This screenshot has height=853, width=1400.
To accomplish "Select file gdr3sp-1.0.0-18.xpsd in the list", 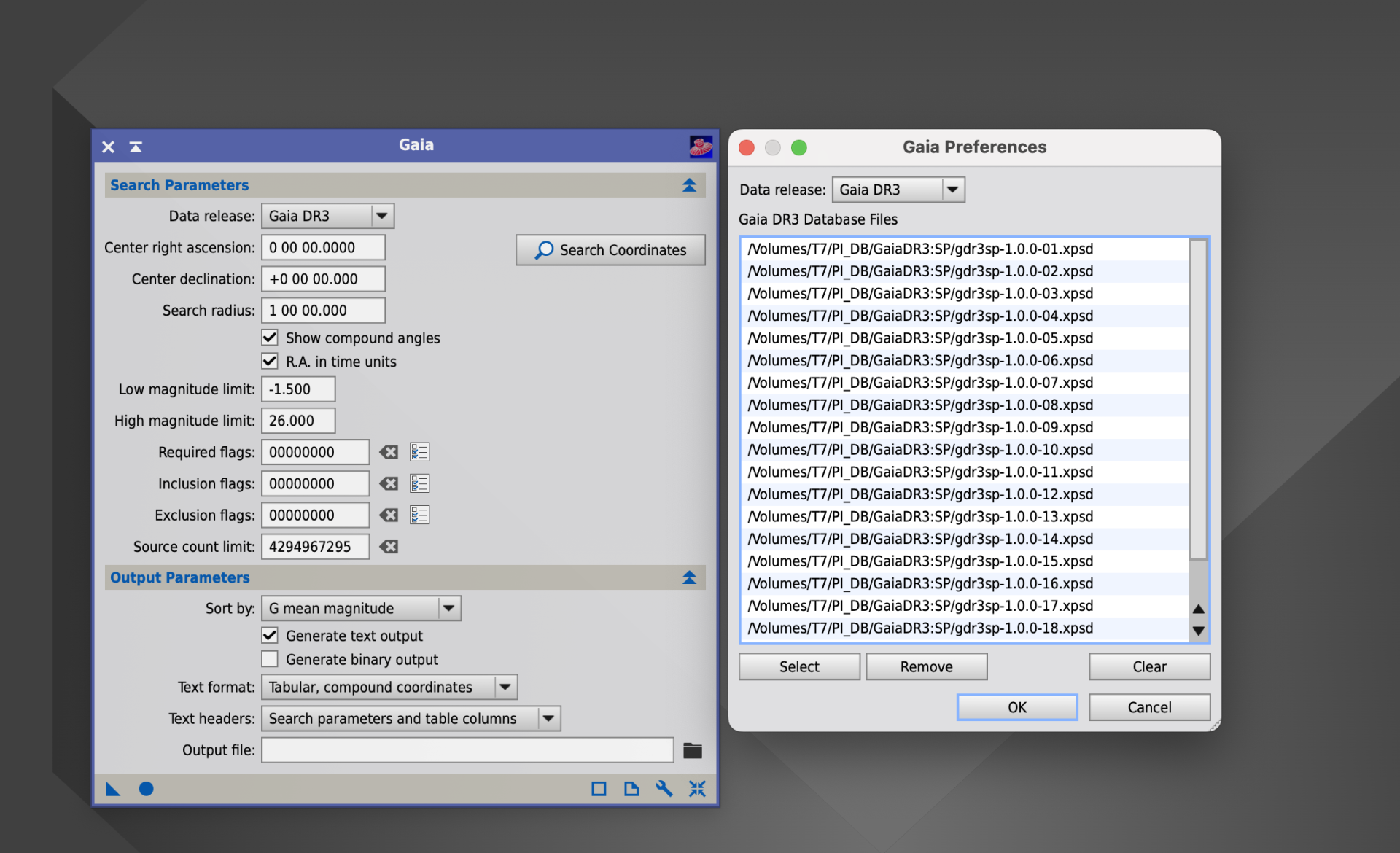I will click(965, 628).
